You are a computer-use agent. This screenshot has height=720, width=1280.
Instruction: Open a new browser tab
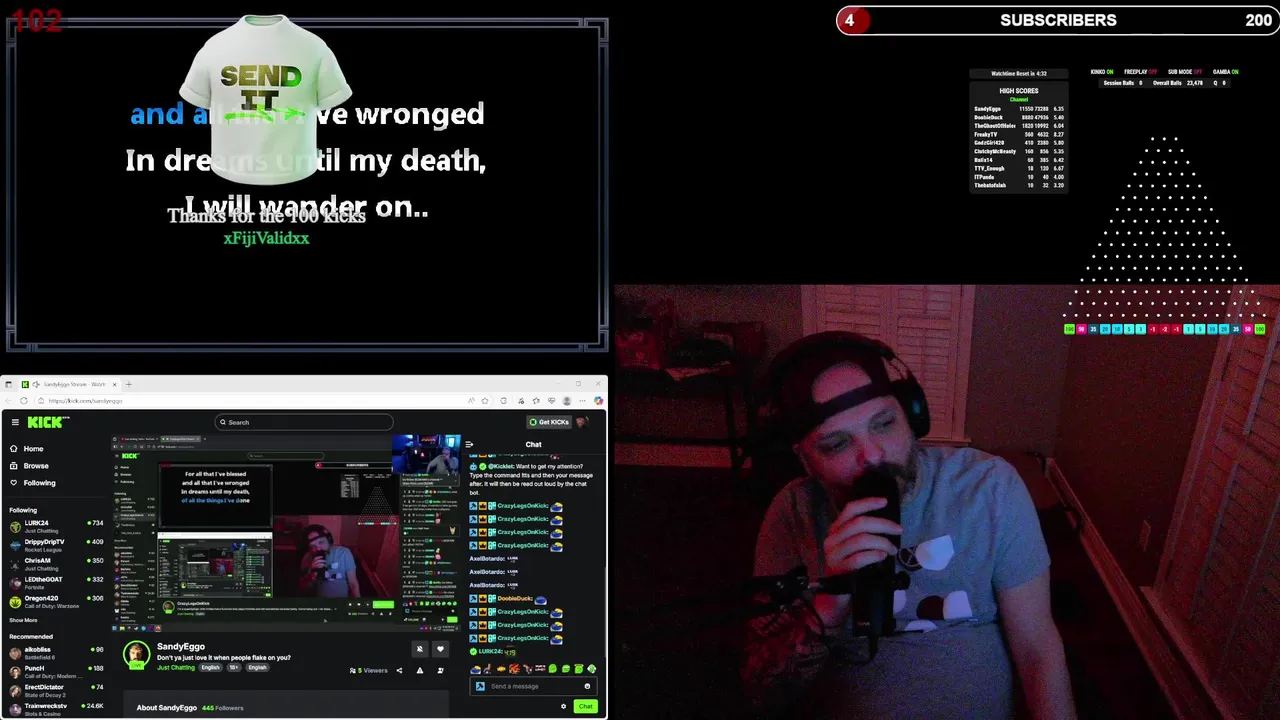[x=128, y=384]
